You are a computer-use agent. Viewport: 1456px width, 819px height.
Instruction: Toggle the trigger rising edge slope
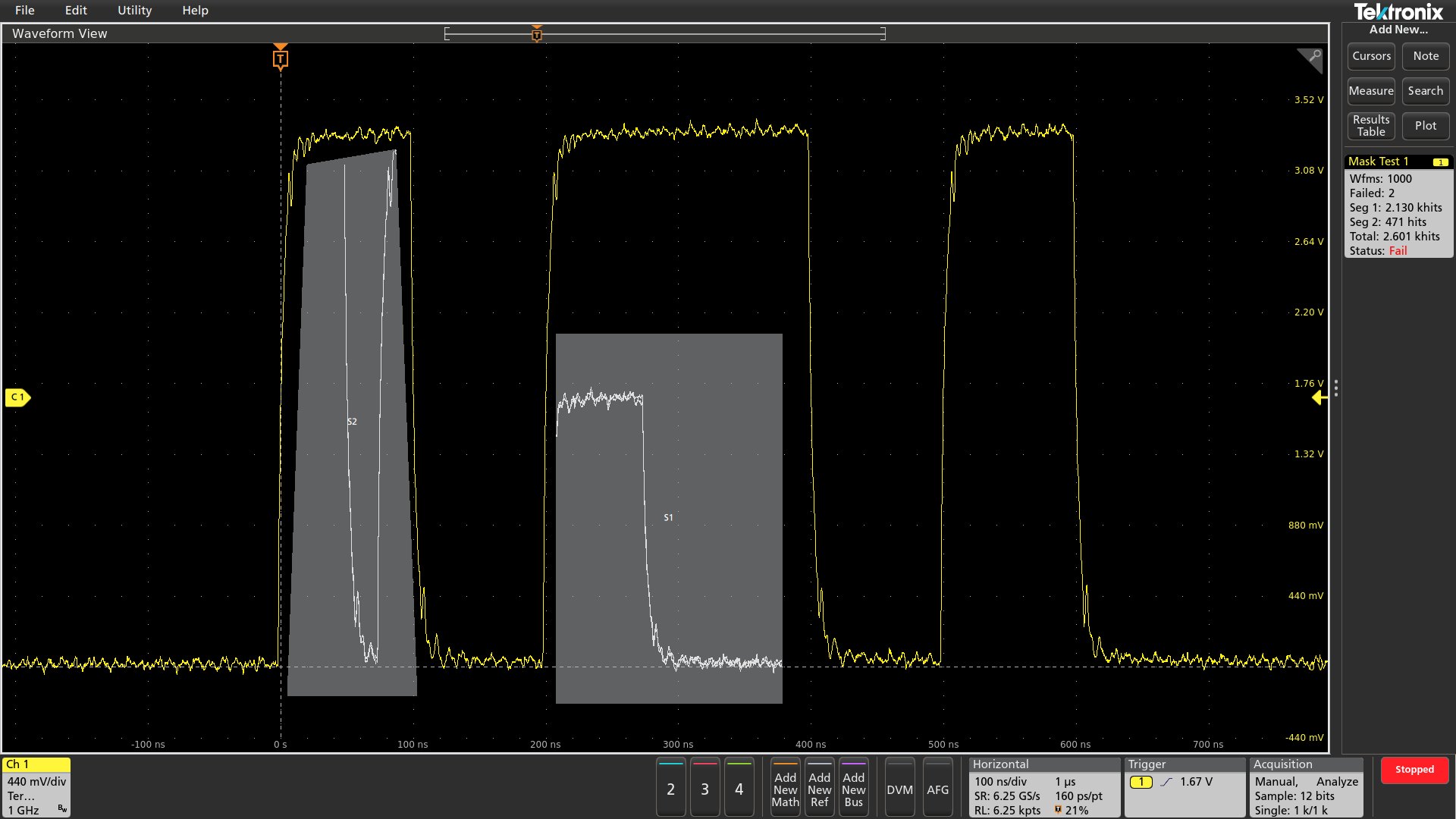point(1166,781)
